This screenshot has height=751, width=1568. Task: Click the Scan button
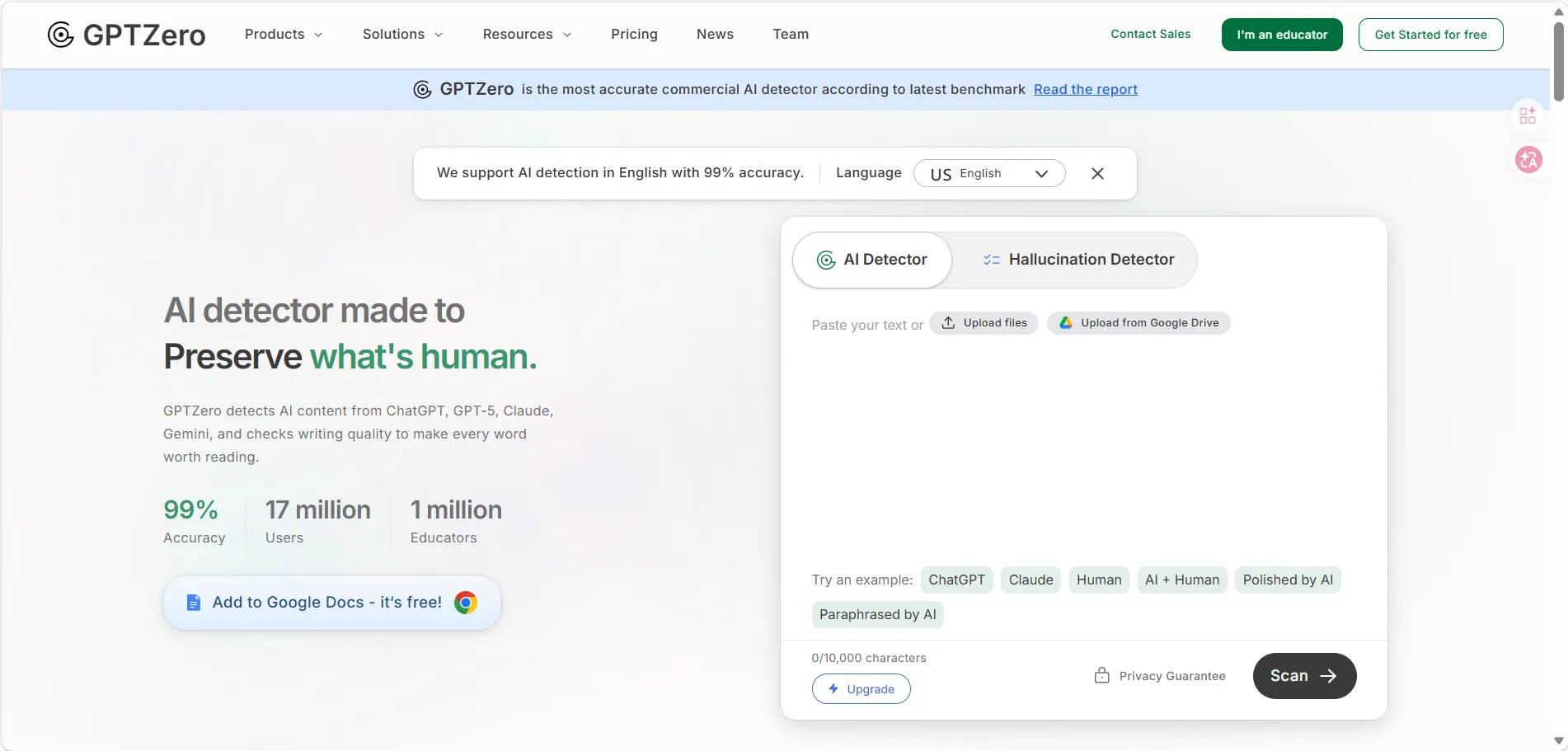(1304, 676)
